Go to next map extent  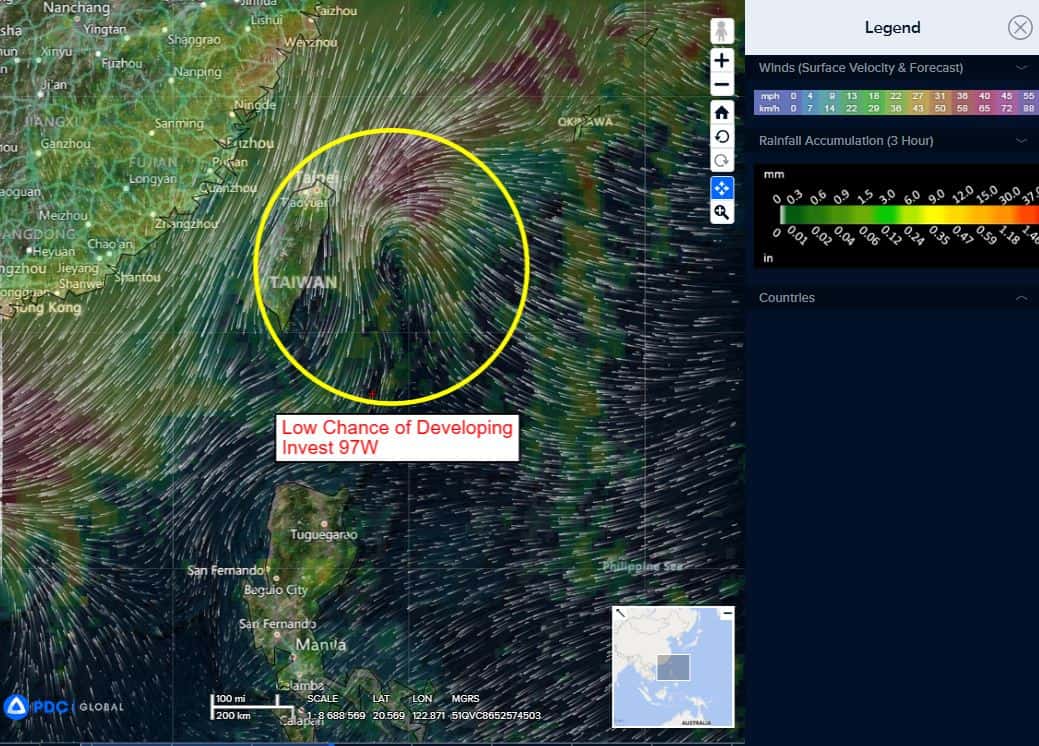tap(722, 161)
